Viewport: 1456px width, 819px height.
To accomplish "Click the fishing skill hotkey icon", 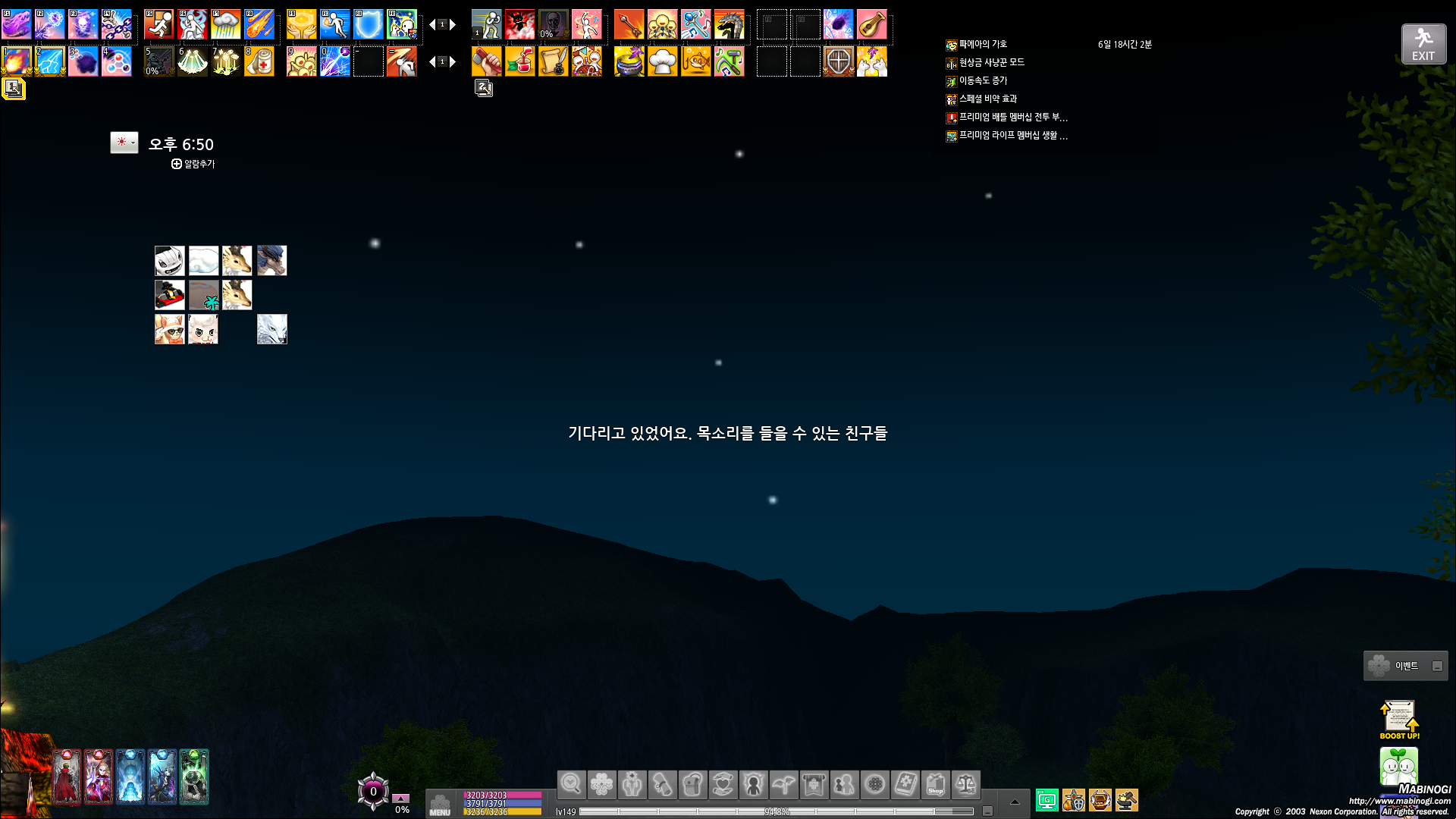I will [695, 61].
